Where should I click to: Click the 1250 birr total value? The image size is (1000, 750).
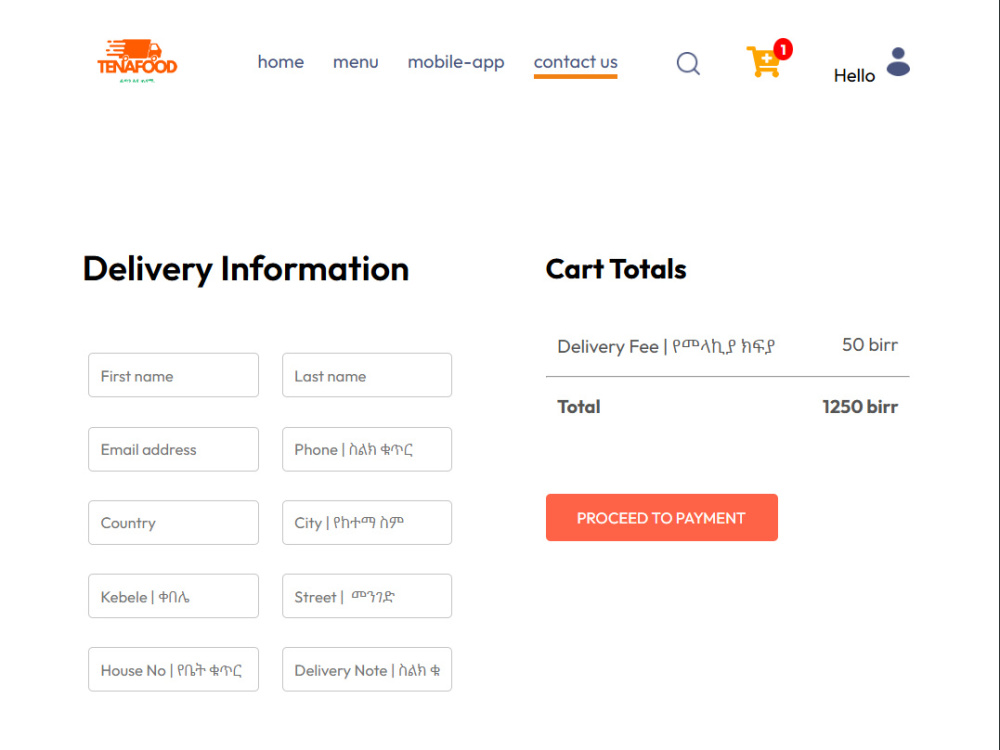pyautogui.click(x=860, y=406)
